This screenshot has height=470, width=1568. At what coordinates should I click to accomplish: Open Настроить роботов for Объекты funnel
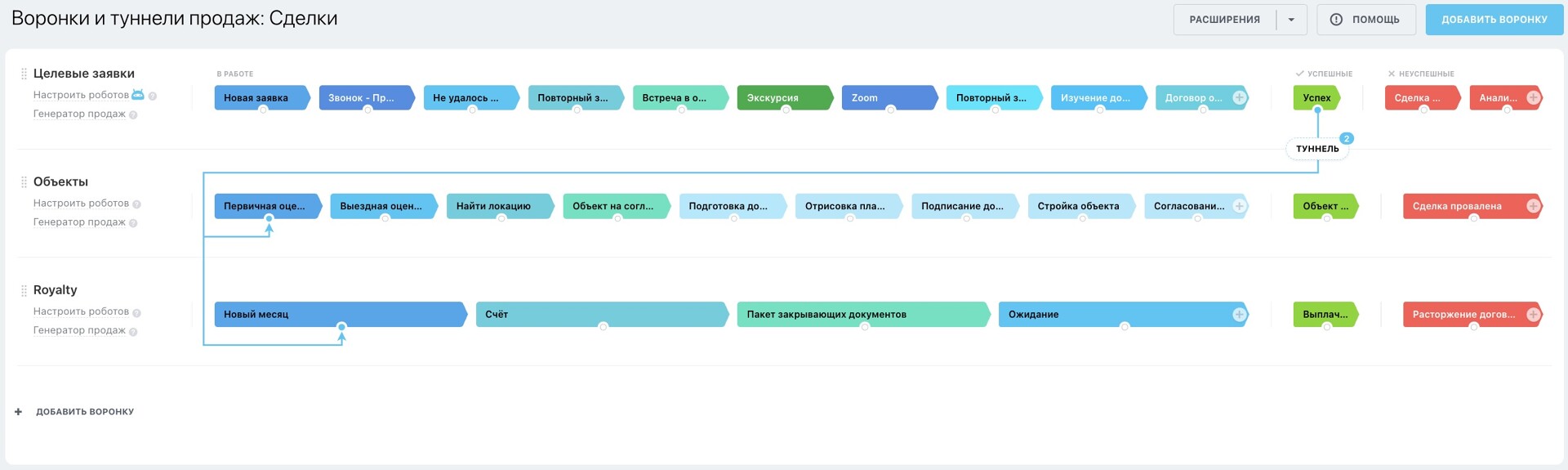(x=81, y=204)
